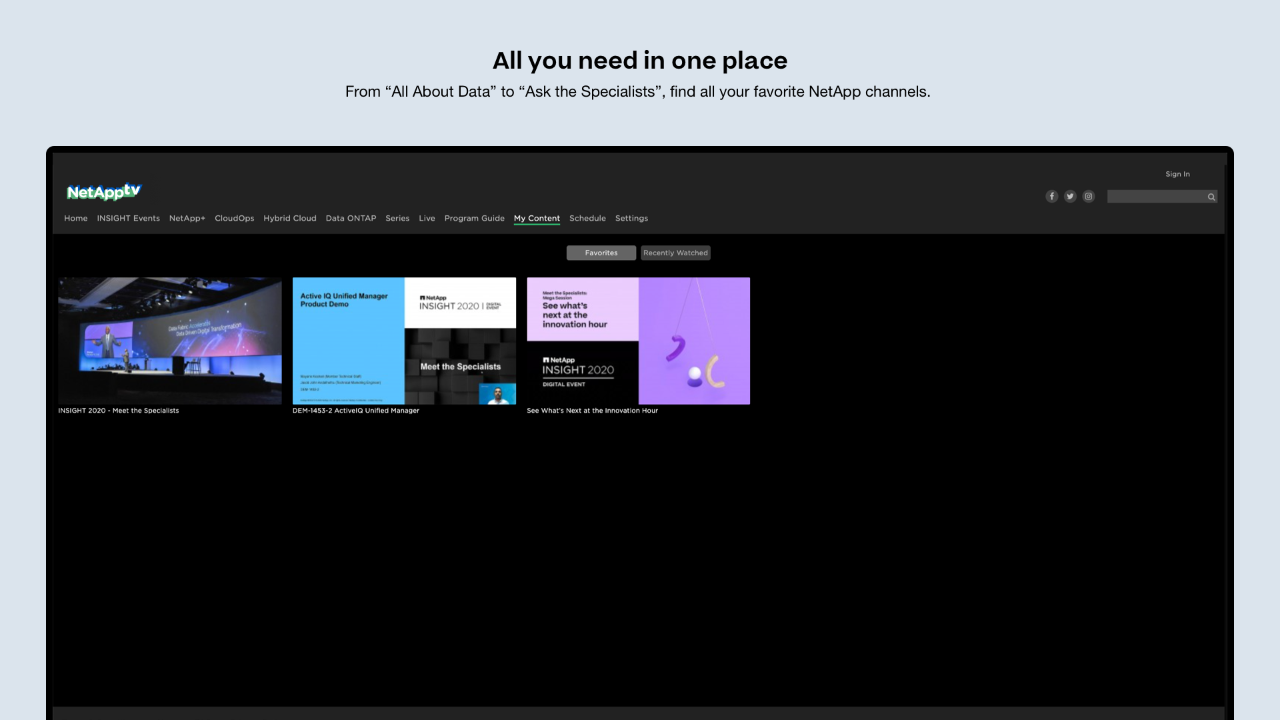Click the NetApp TV logo
Viewport: 1280px width, 720px height.
104,191
